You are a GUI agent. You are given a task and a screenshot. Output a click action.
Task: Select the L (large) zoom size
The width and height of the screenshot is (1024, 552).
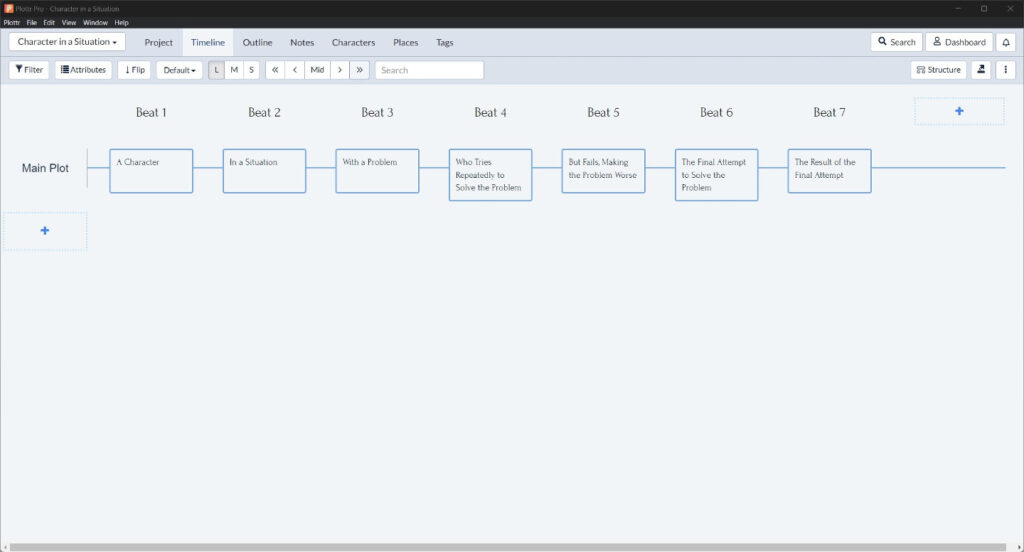(217, 70)
